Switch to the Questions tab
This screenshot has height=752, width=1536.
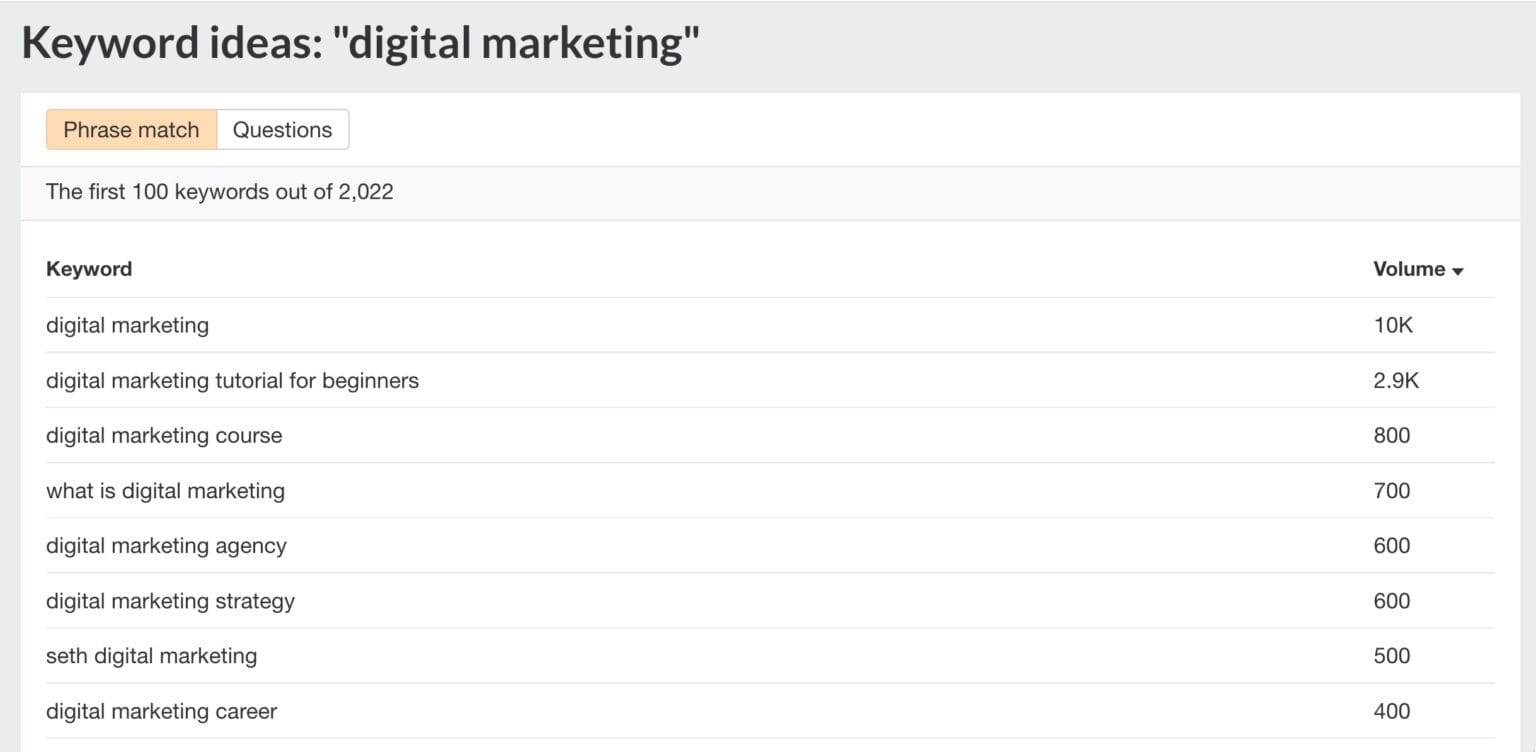(282, 129)
